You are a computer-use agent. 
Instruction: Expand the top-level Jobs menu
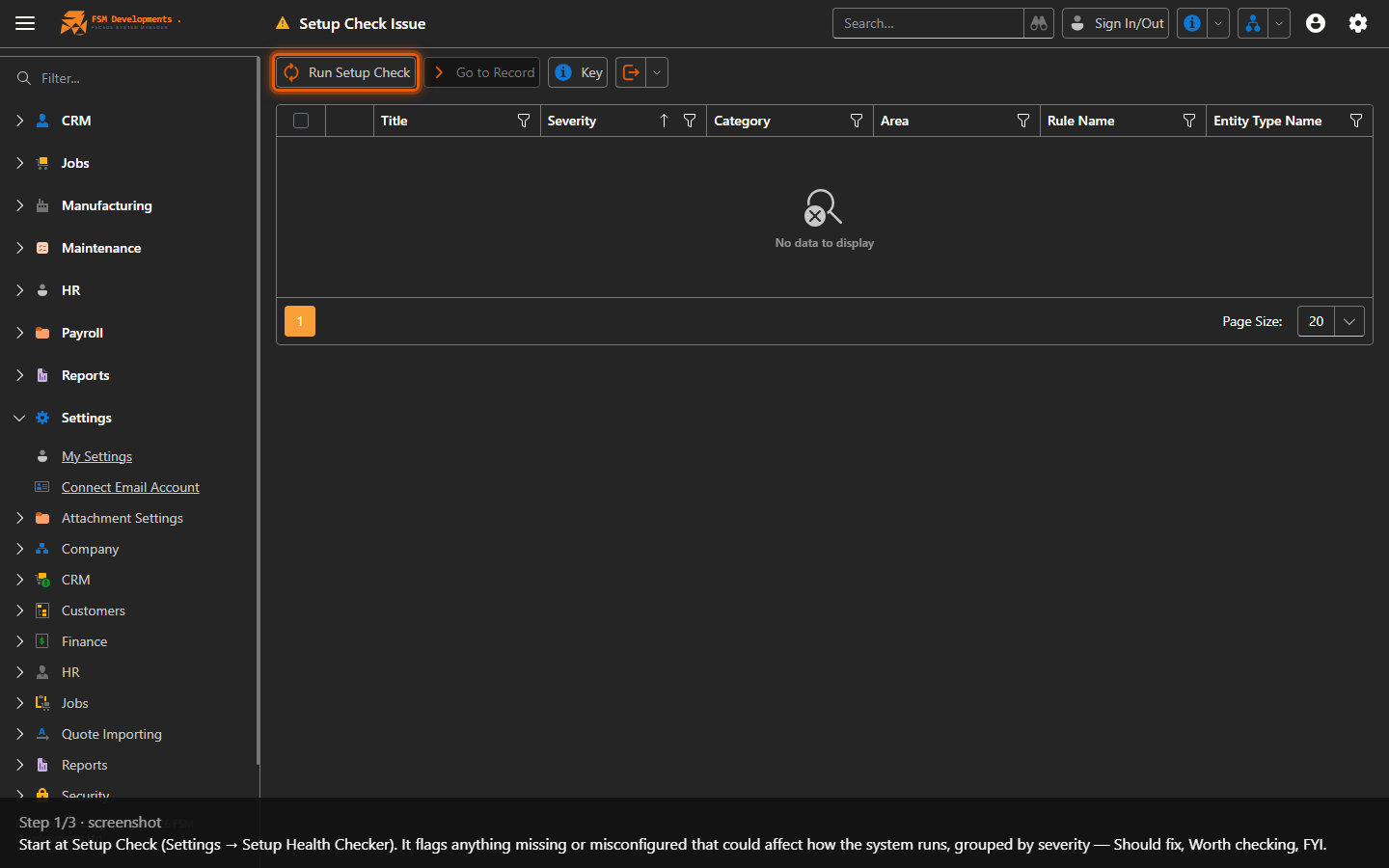[19, 163]
